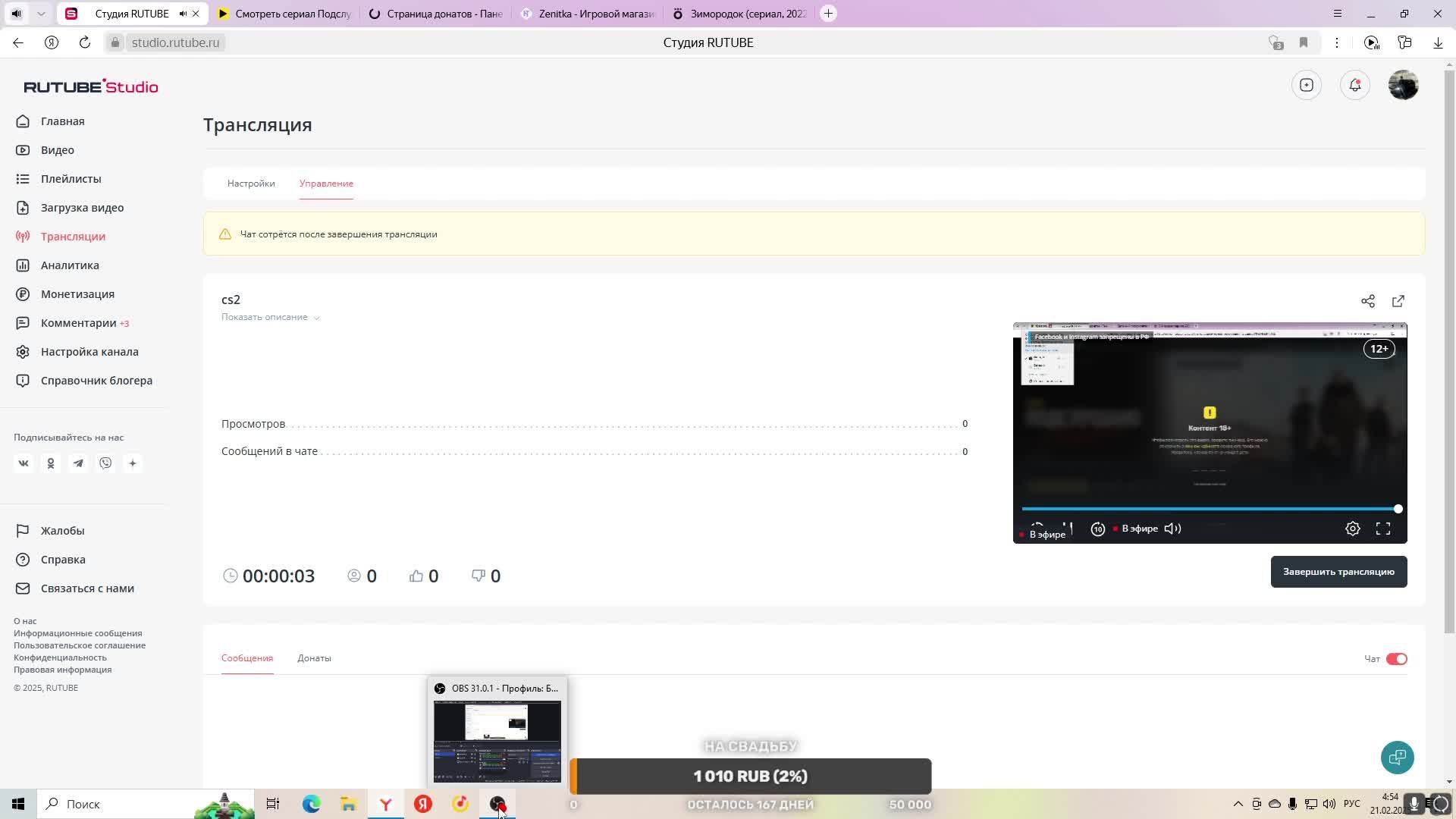Screen dimensions: 1456x819
Task: Open the system volume tray icon
Action: click(x=1329, y=804)
